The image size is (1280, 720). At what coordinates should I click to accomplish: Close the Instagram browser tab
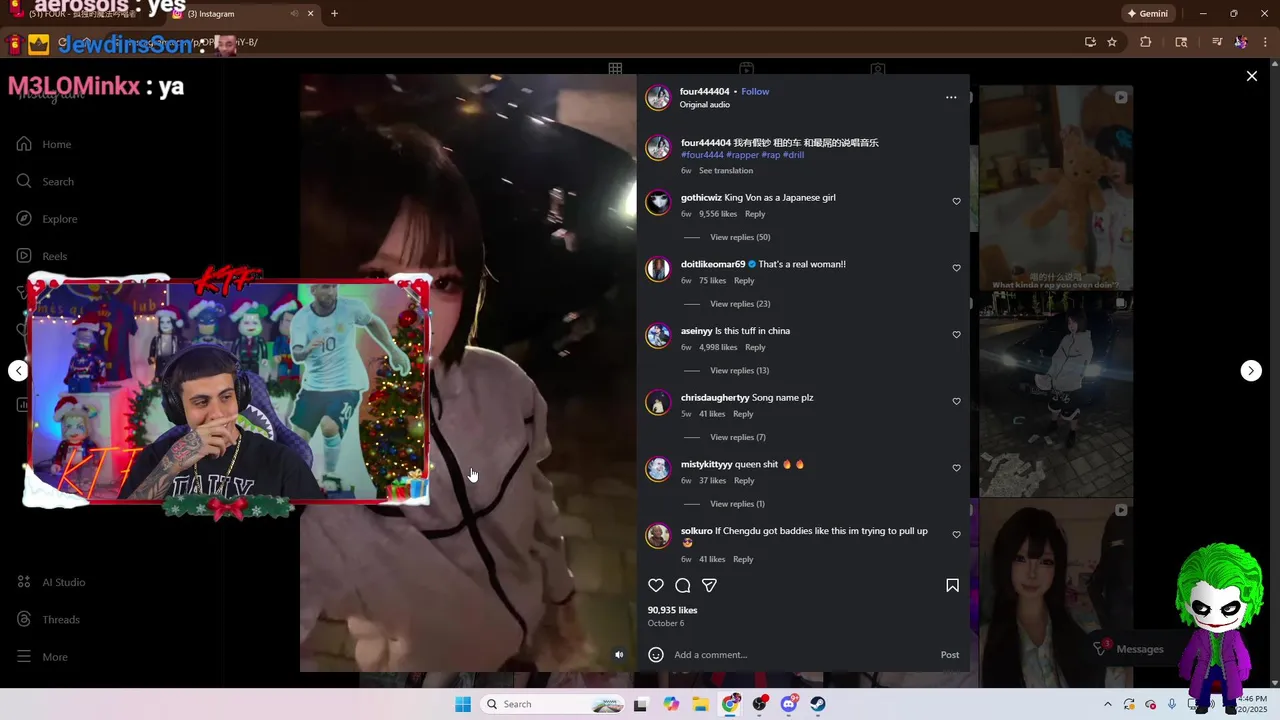tap(310, 14)
